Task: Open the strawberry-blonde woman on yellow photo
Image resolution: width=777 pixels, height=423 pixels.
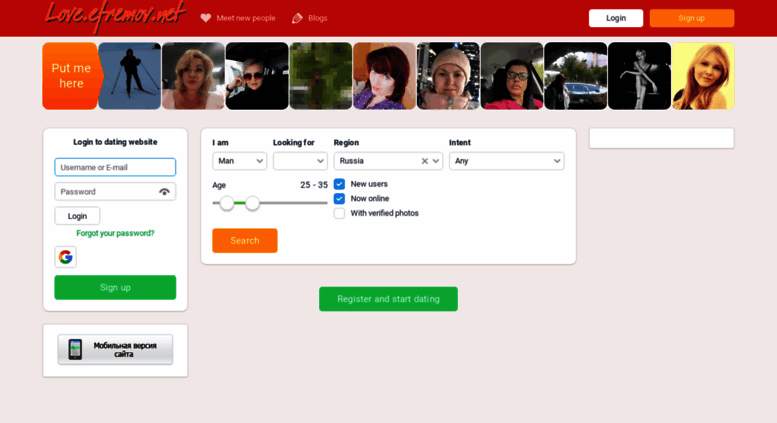Action: click(x=703, y=76)
